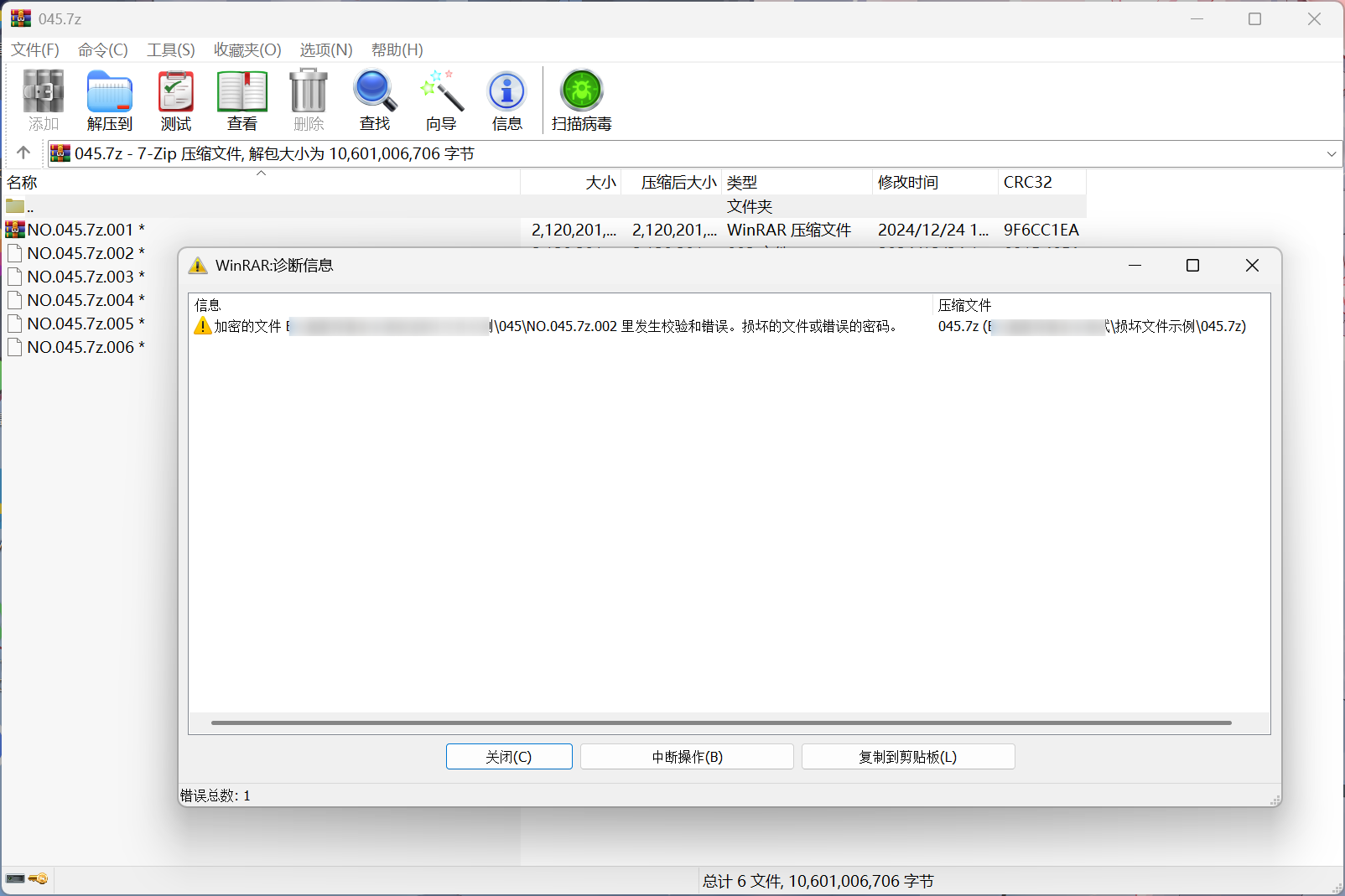Screen dimensions: 1345x896
Task: Open the File (文件) menu
Action: tap(35, 50)
